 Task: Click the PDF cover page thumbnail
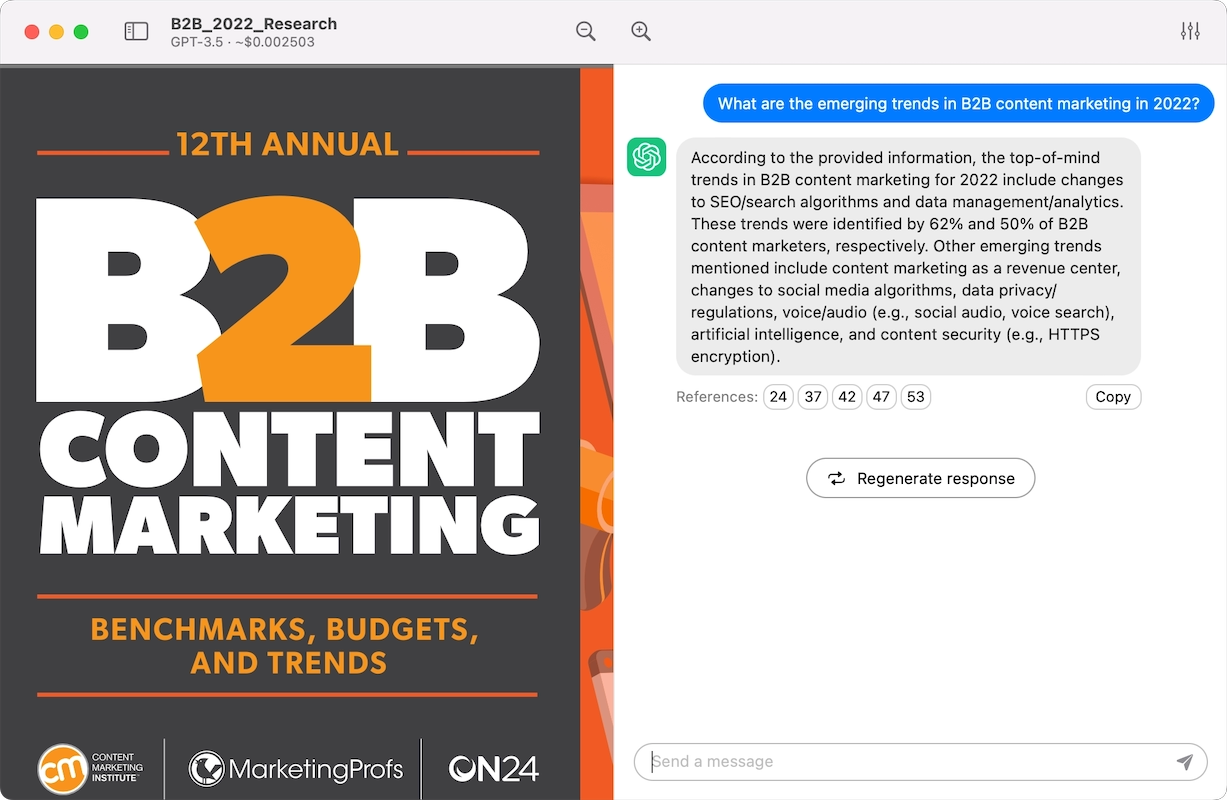(x=307, y=433)
